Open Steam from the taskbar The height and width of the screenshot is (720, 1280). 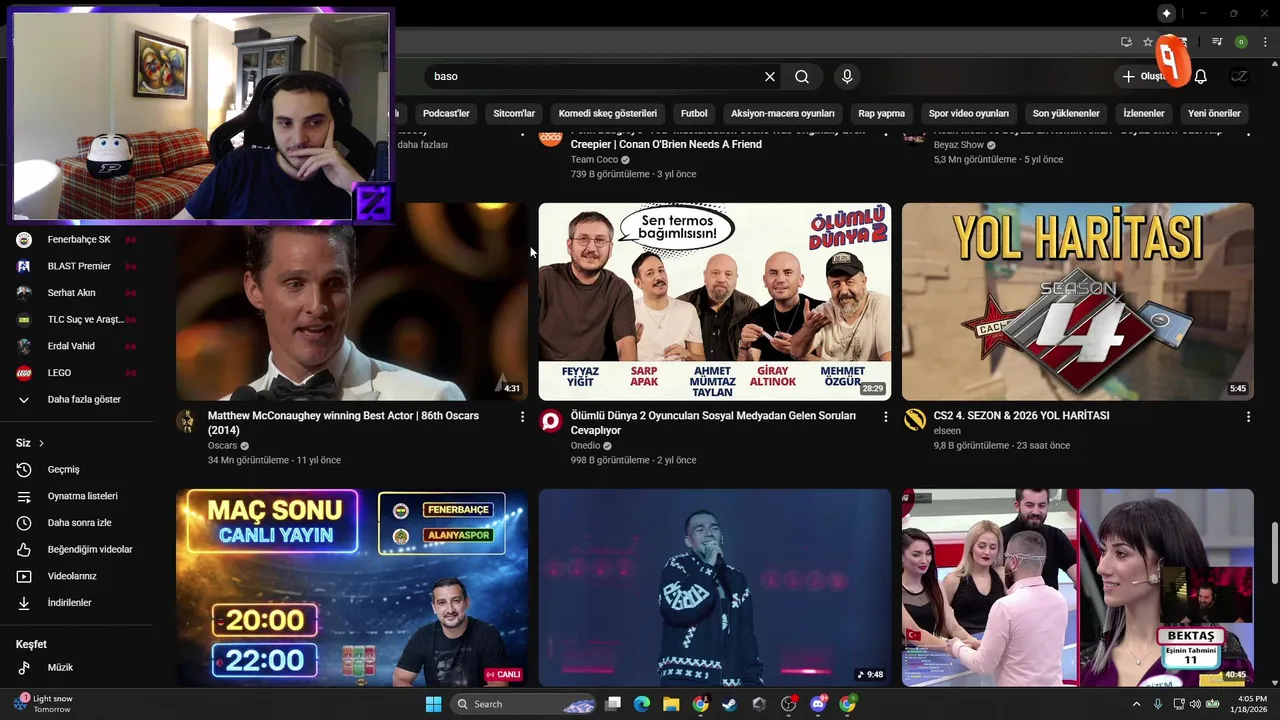(x=730, y=704)
